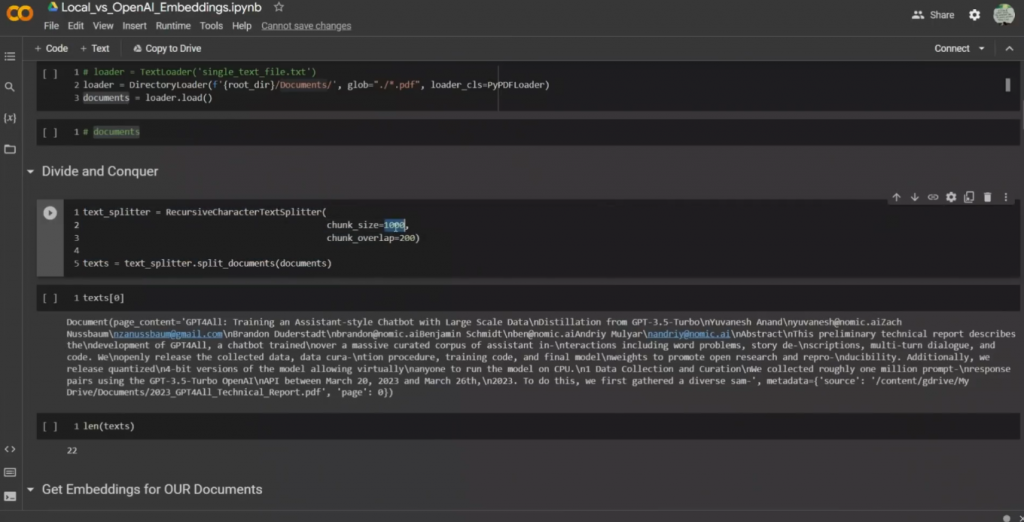The height and width of the screenshot is (522, 1024).
Task: Open the Insert menu
Action: click(135, 26)
